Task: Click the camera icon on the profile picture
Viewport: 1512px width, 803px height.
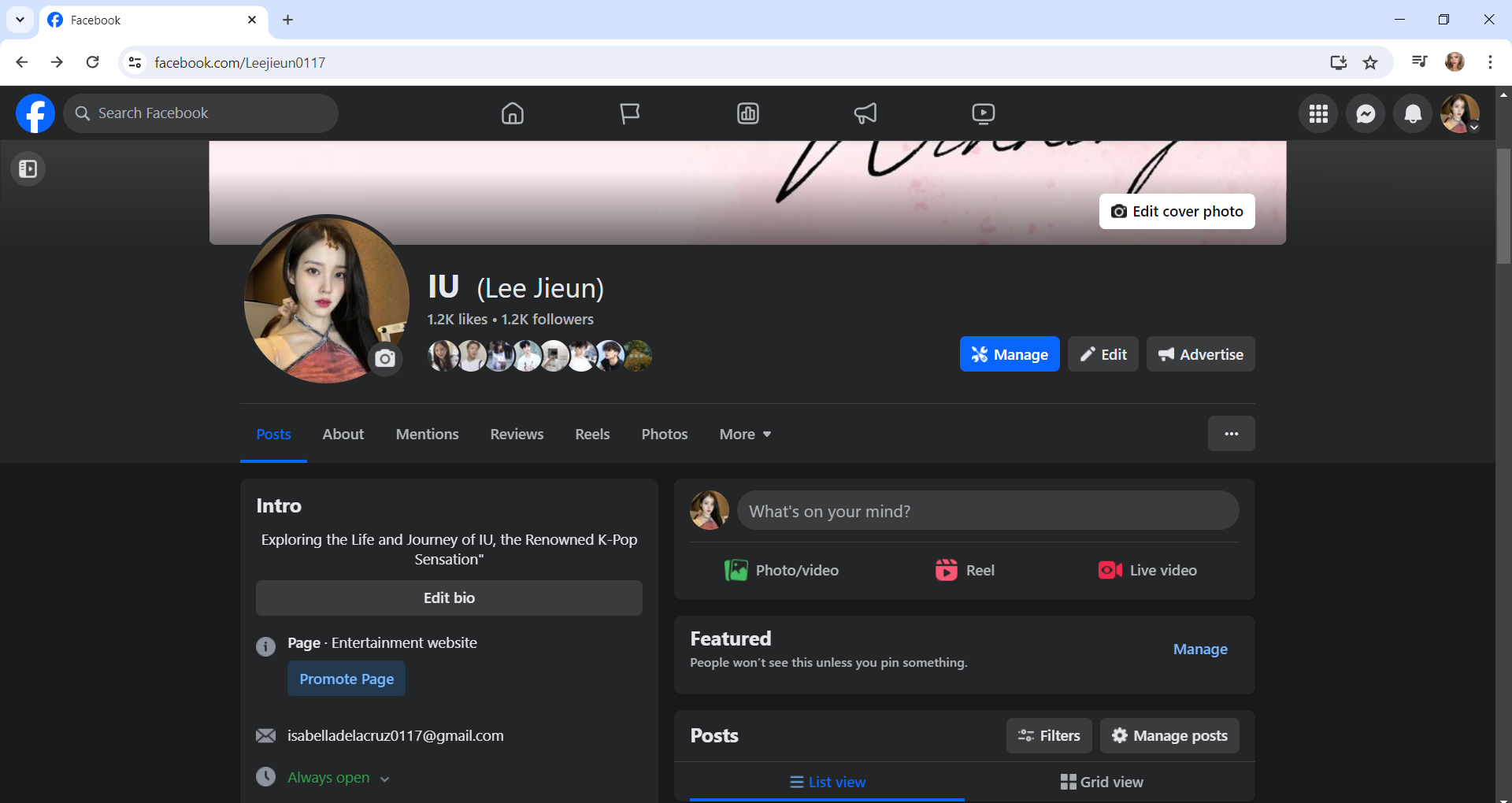Action: pyautogui.click(x=385, y=359)
